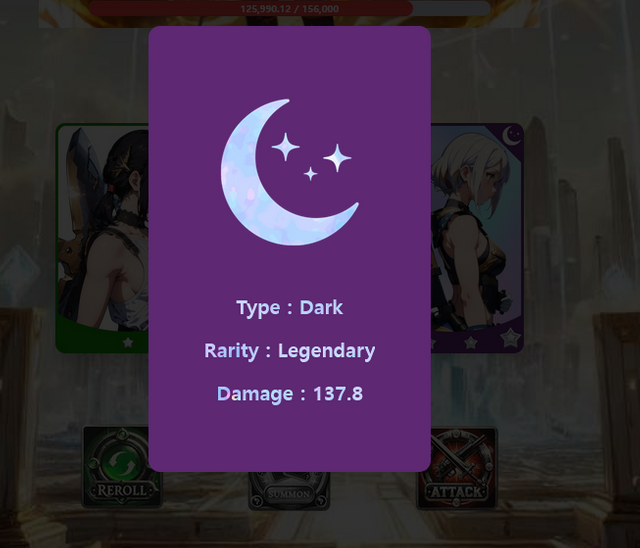Screen dimensions: 640x548
Task: Select the green-bordered character card
Action: click(102, 238)
